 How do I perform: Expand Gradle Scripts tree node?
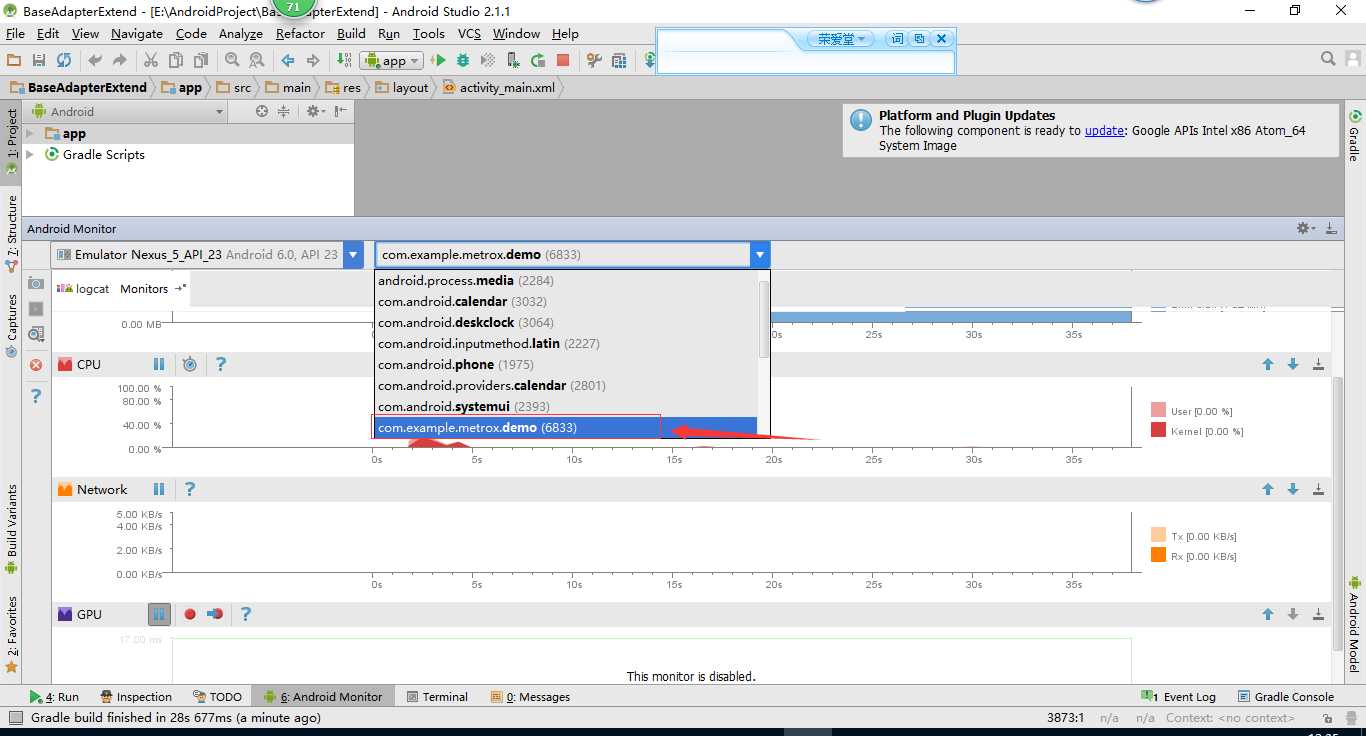(30, 154)
